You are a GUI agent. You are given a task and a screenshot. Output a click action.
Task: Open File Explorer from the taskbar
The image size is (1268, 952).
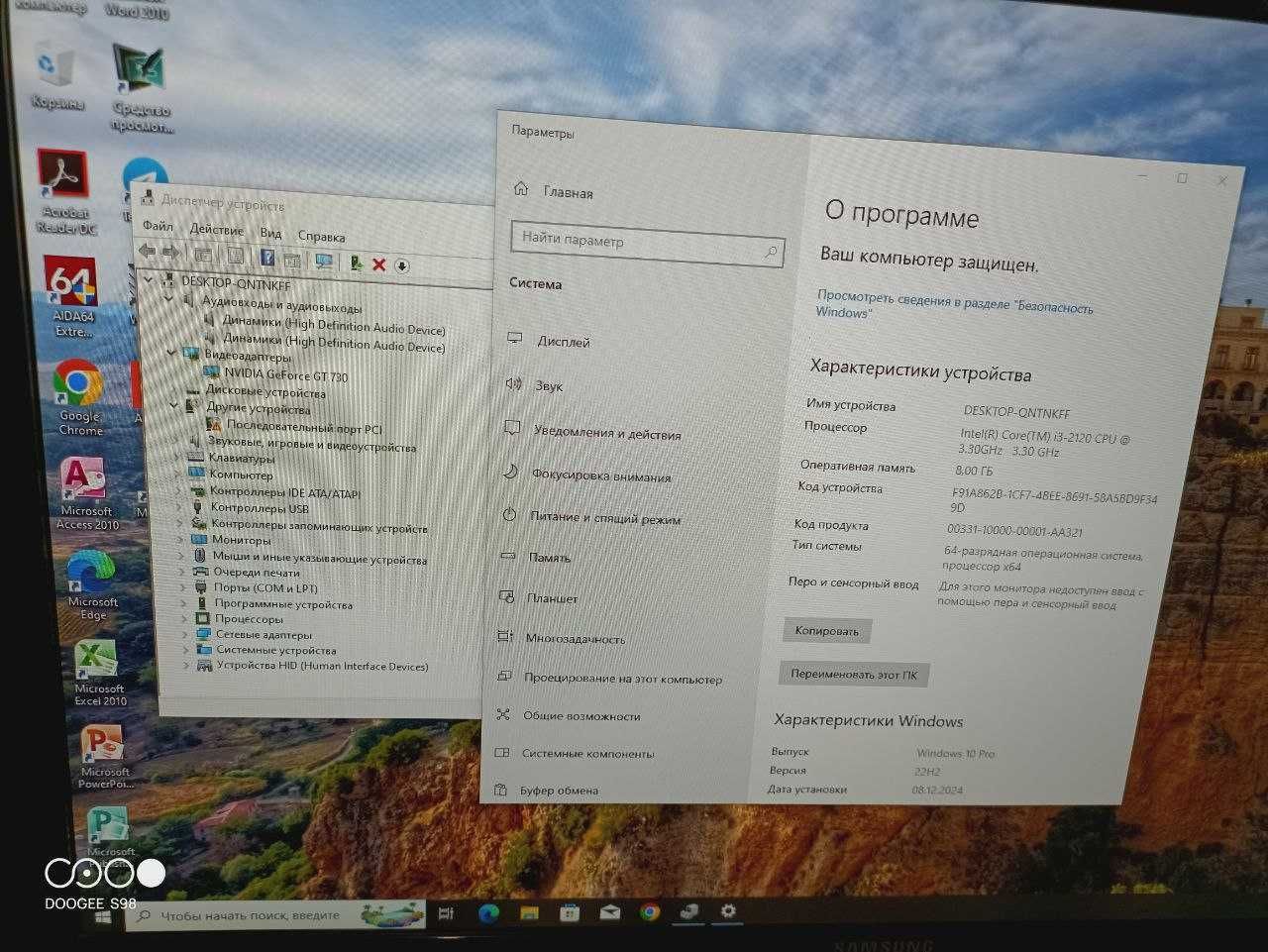pyautogui.click(x=529, y=912)
